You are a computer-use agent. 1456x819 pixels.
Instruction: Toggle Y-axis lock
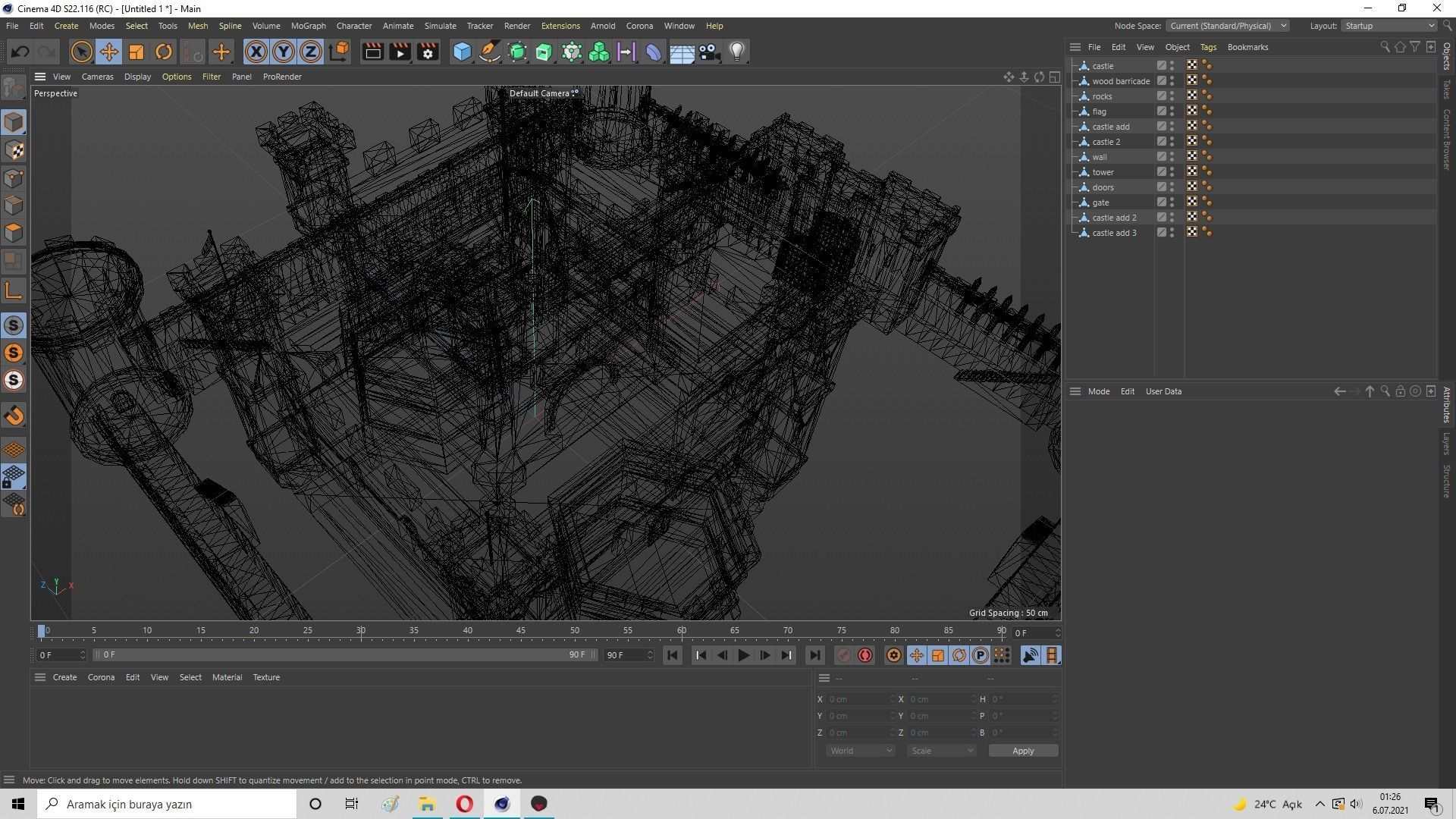click(284, 52)
